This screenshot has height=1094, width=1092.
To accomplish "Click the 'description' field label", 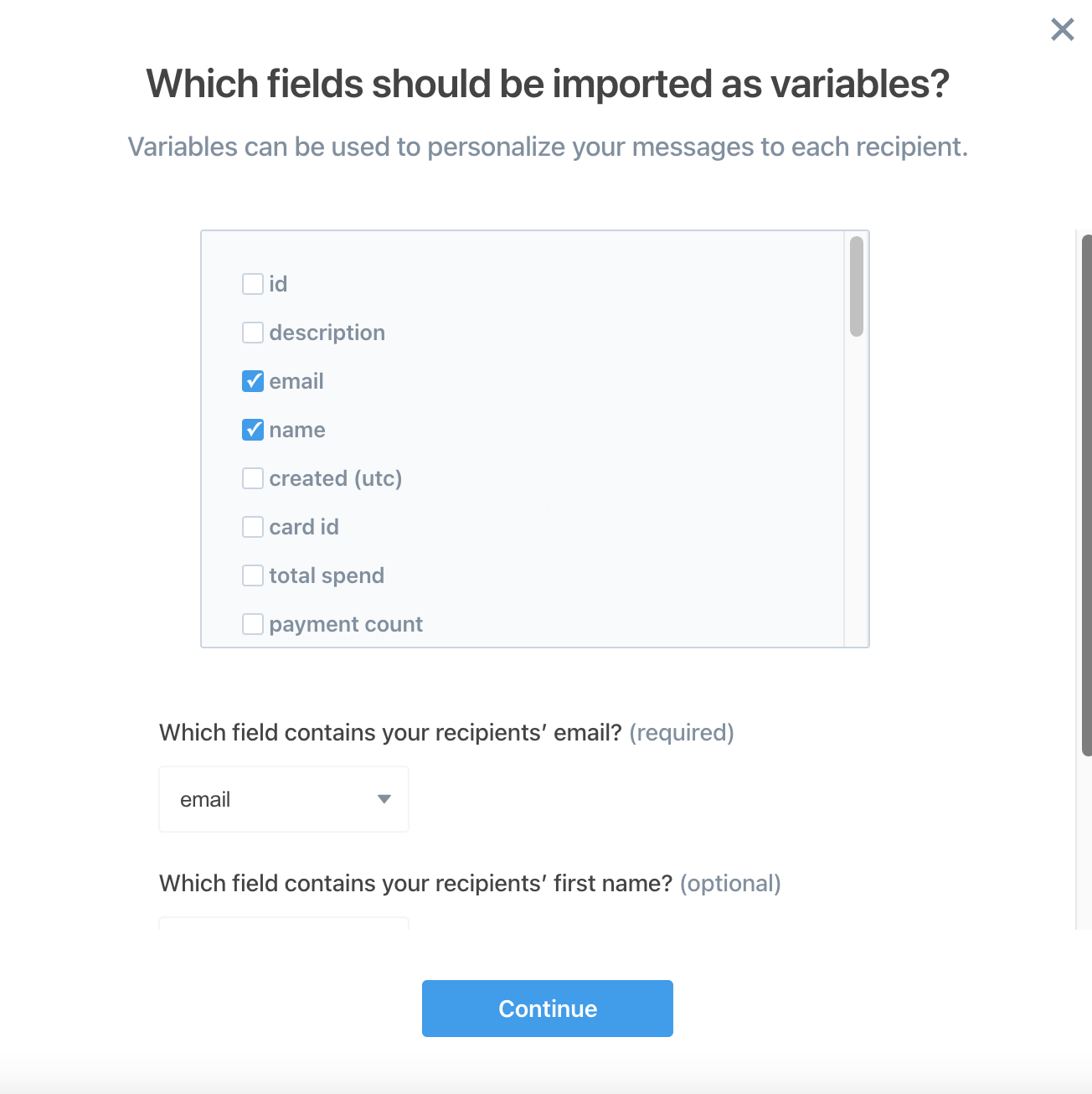I will 327,333.
